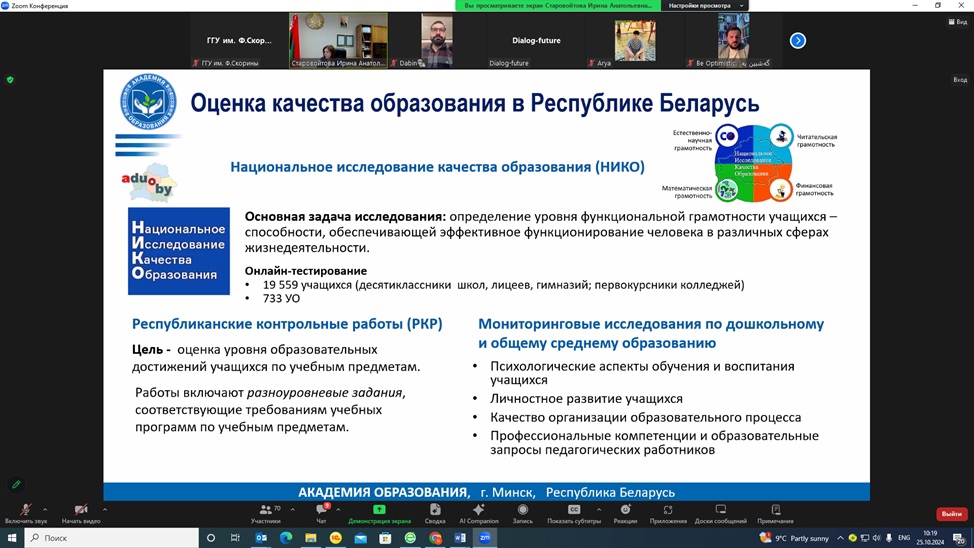Show hidden system tray icons
This screenshot has height=548, width=974.
point(840,538)
